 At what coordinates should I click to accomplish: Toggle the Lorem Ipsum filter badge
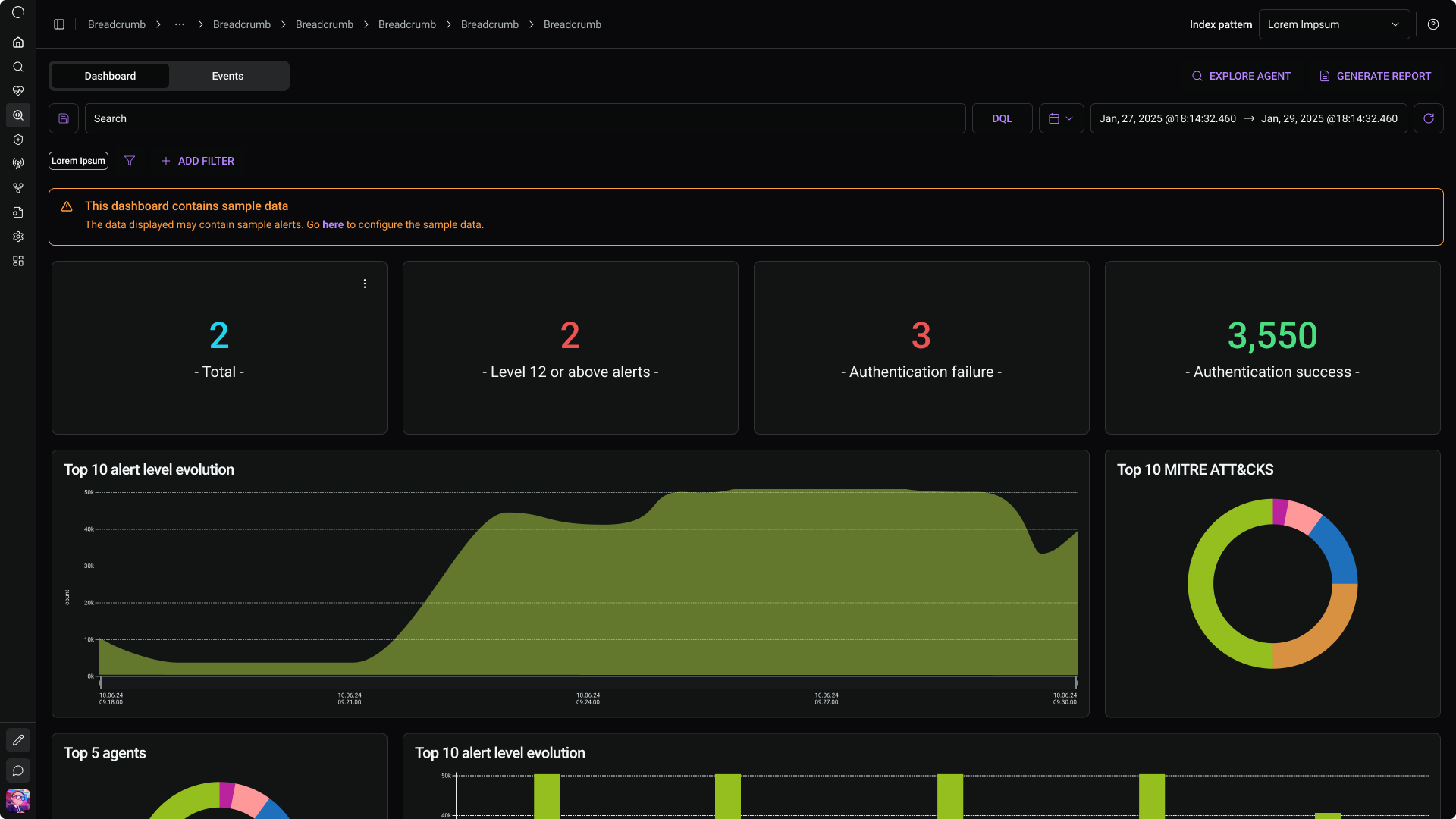coord(79,161)
